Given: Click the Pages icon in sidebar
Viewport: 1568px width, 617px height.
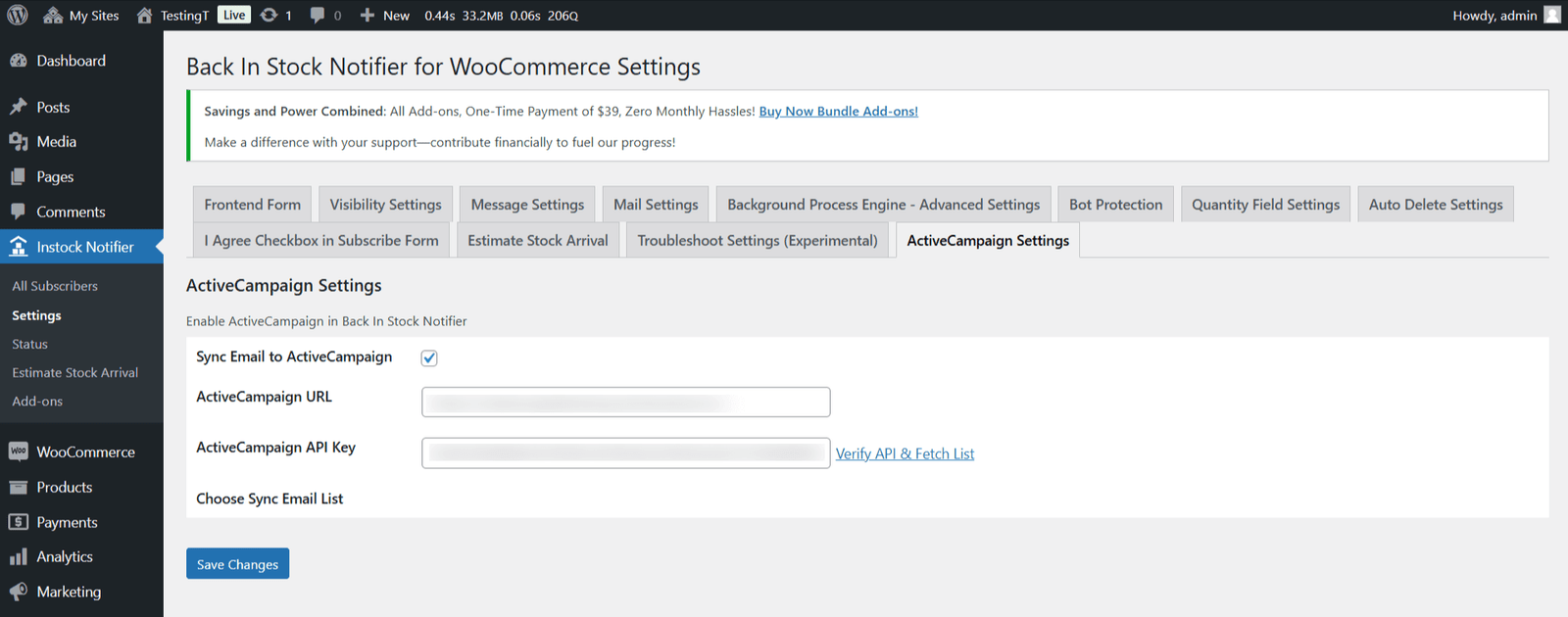Looking at the screenshot, I should tap(19, 177).
